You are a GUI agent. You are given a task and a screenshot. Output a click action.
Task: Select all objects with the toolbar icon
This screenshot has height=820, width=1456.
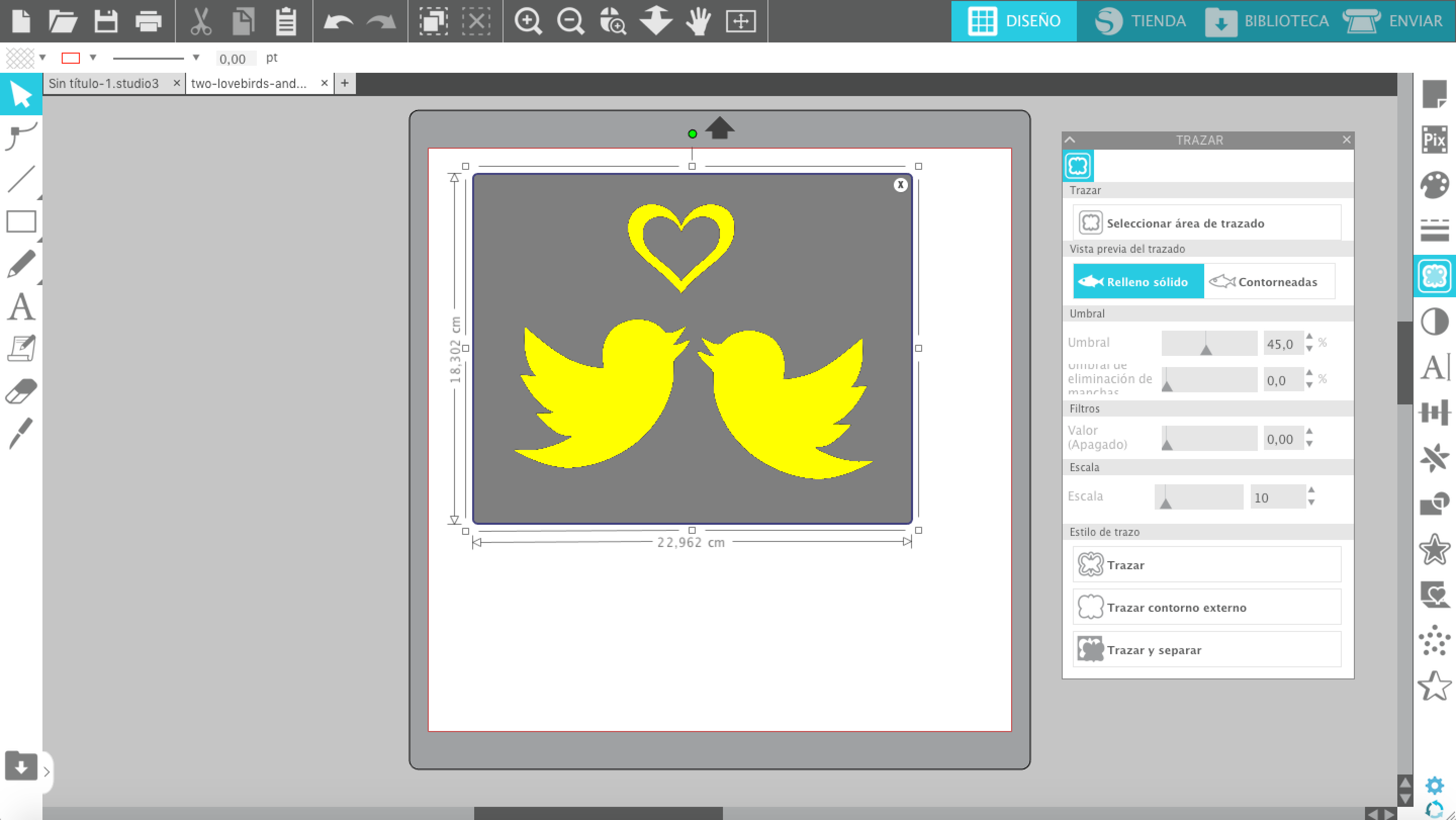click(x=434, y=21)
